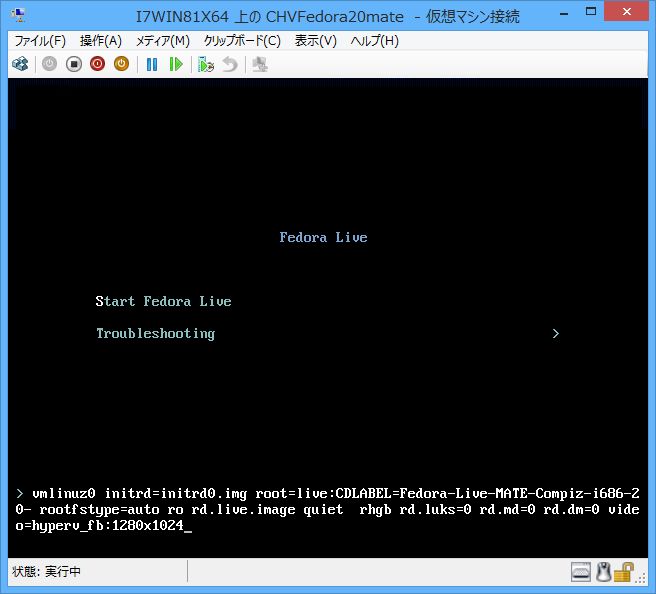This screenshot has height=594, width=656.
Task: Click the Fedora Live heading text
Action: click(323, 237)
